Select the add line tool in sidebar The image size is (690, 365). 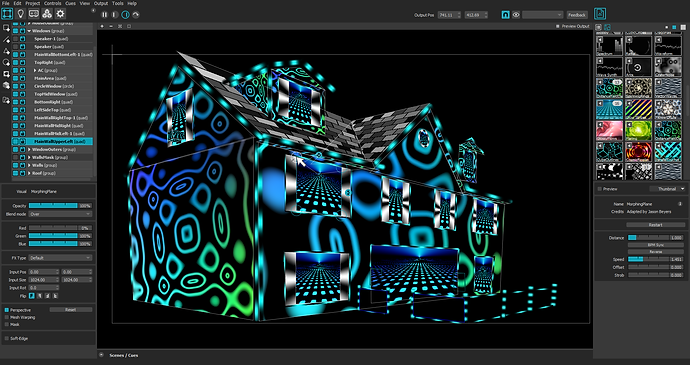point(6,40)
